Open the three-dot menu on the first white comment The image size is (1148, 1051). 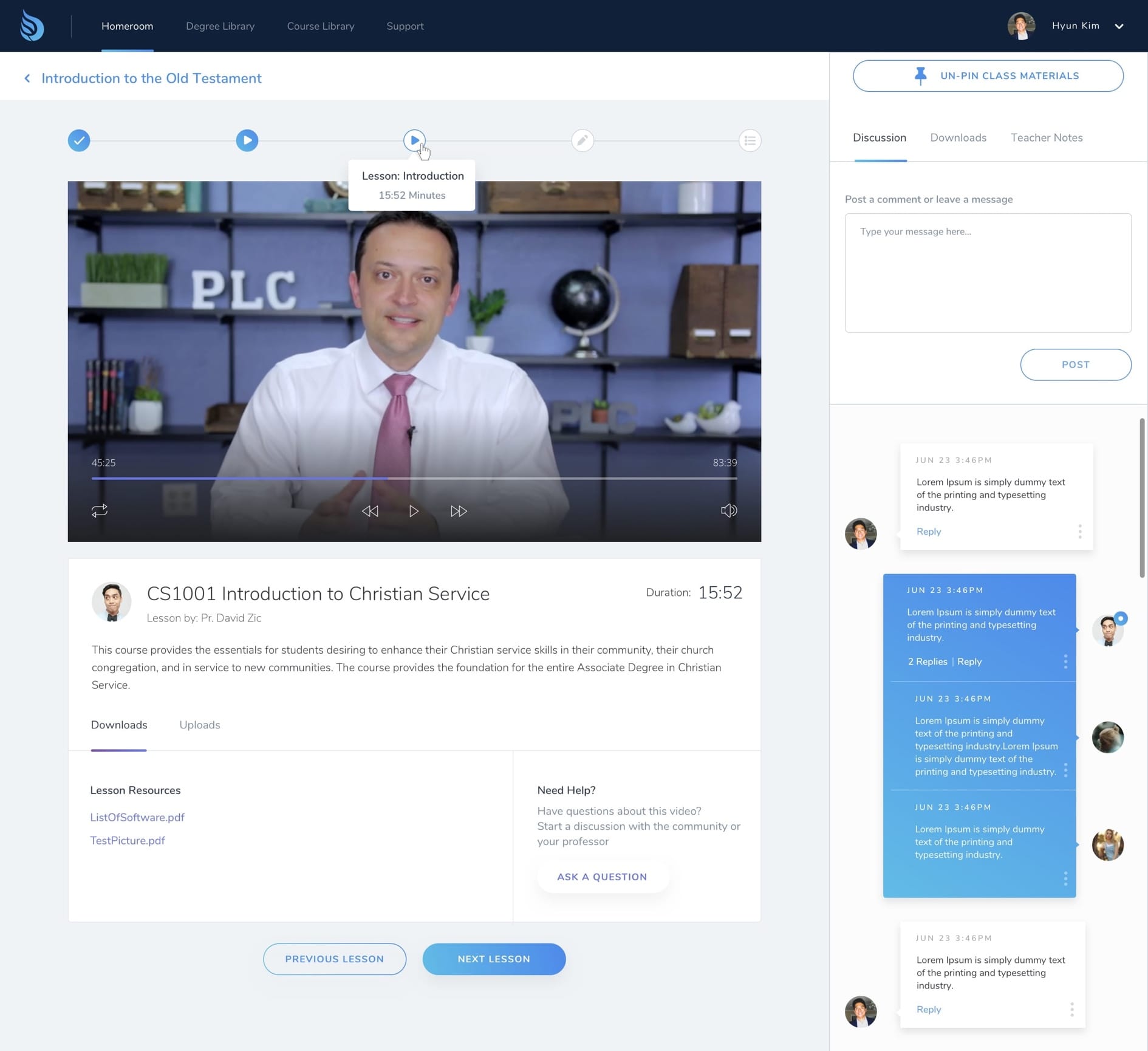[x=1079, y=532]
